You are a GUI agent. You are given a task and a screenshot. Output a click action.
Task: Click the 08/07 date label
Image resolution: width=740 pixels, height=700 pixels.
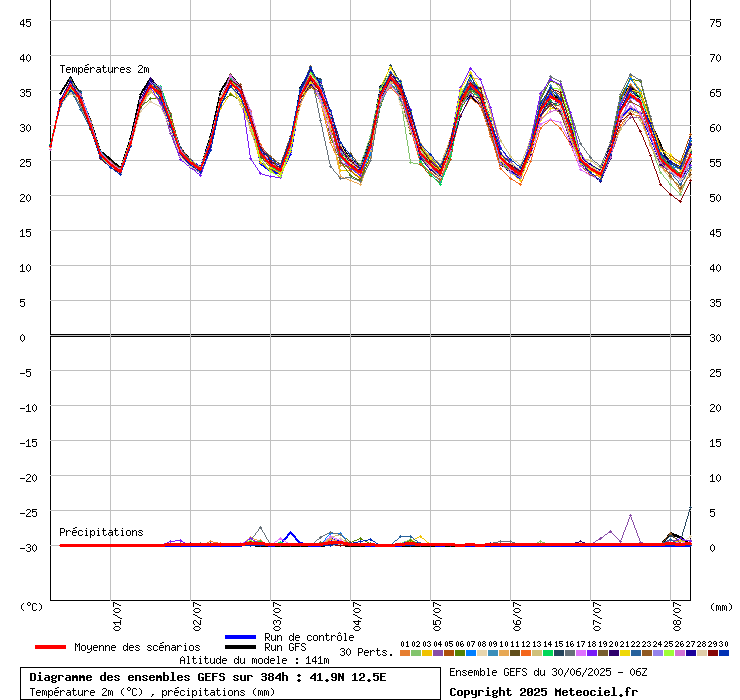677,616
